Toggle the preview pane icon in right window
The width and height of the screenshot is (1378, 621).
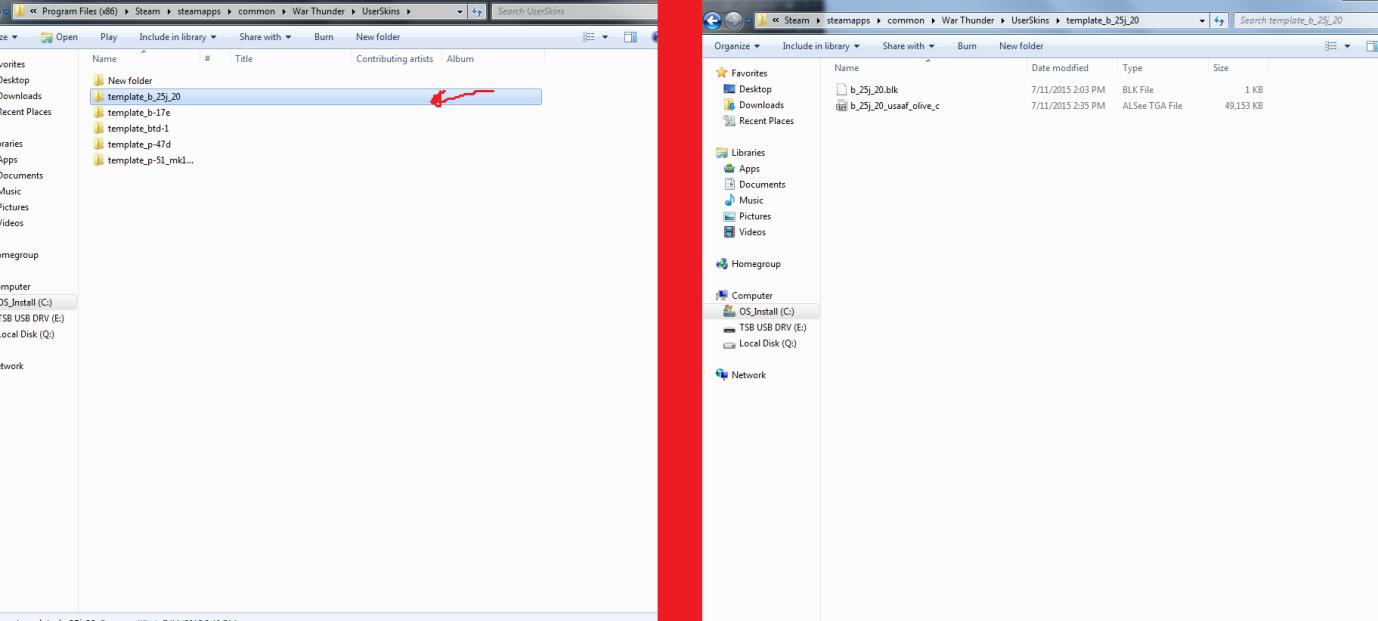[1370, 47]
